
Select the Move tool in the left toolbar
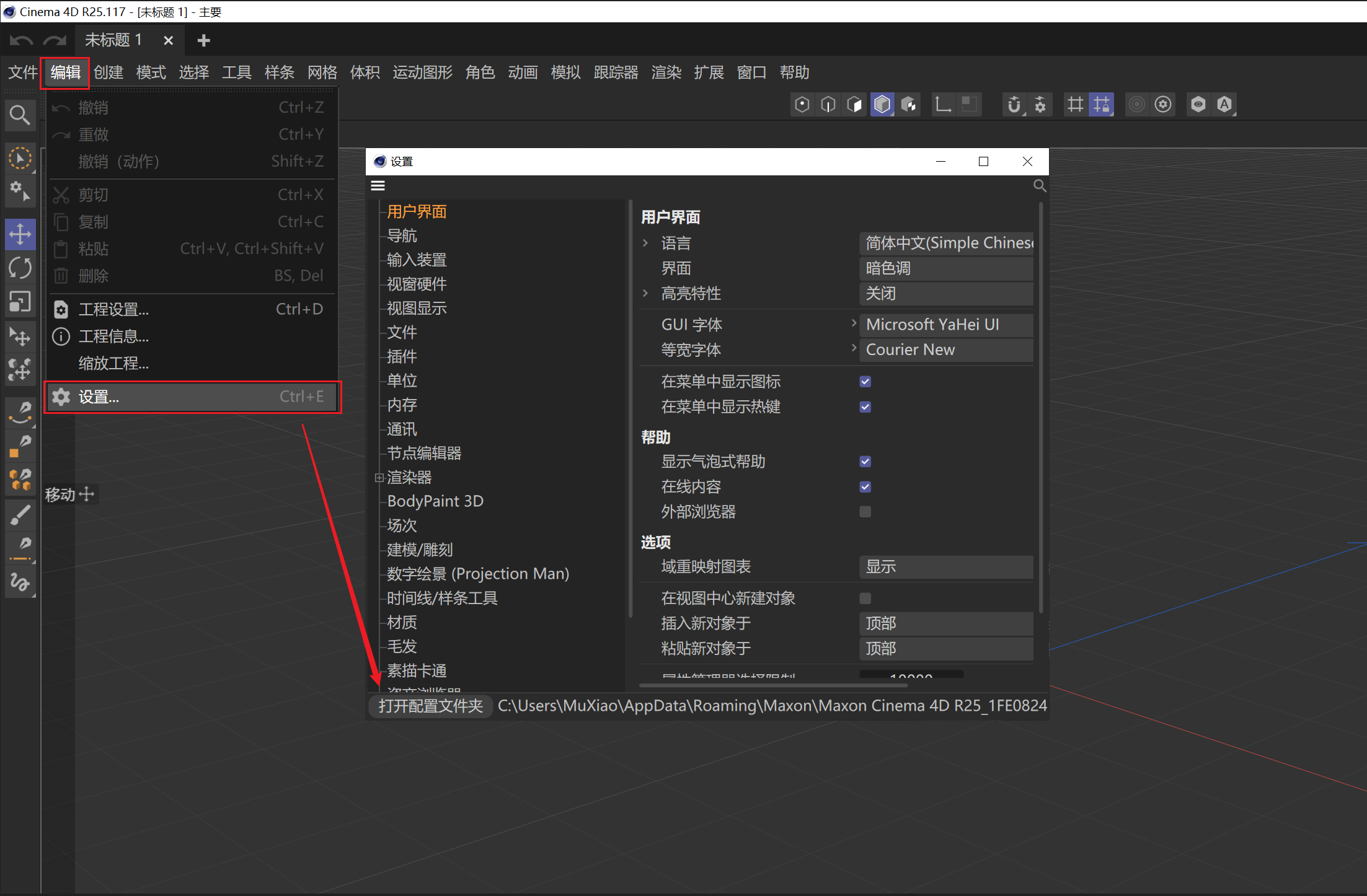(20, 234)
